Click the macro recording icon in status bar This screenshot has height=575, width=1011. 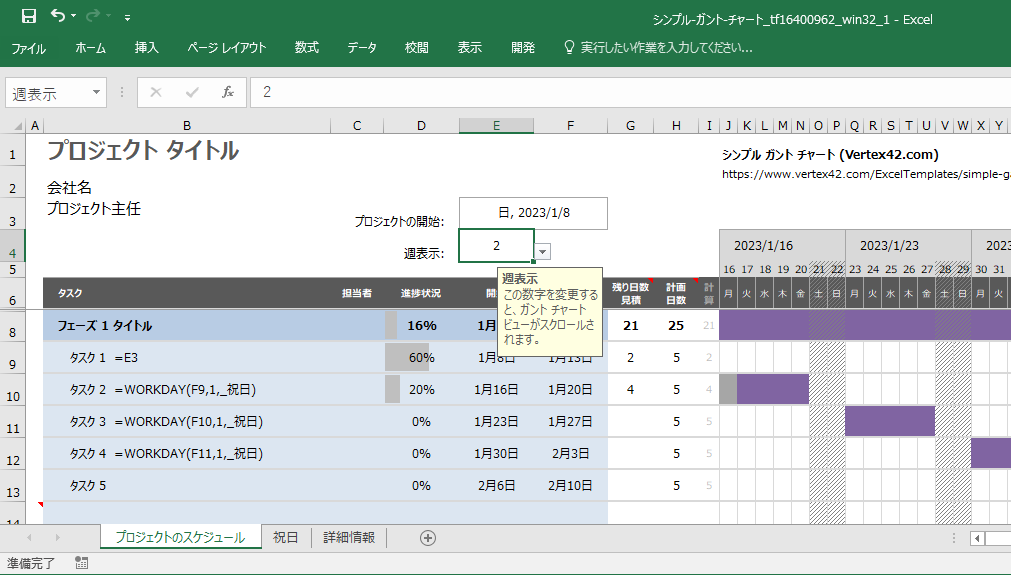pos(81,563)
